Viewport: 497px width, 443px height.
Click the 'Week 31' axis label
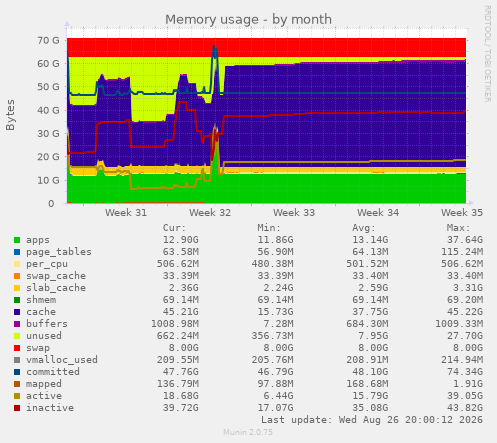click(126, 213)
